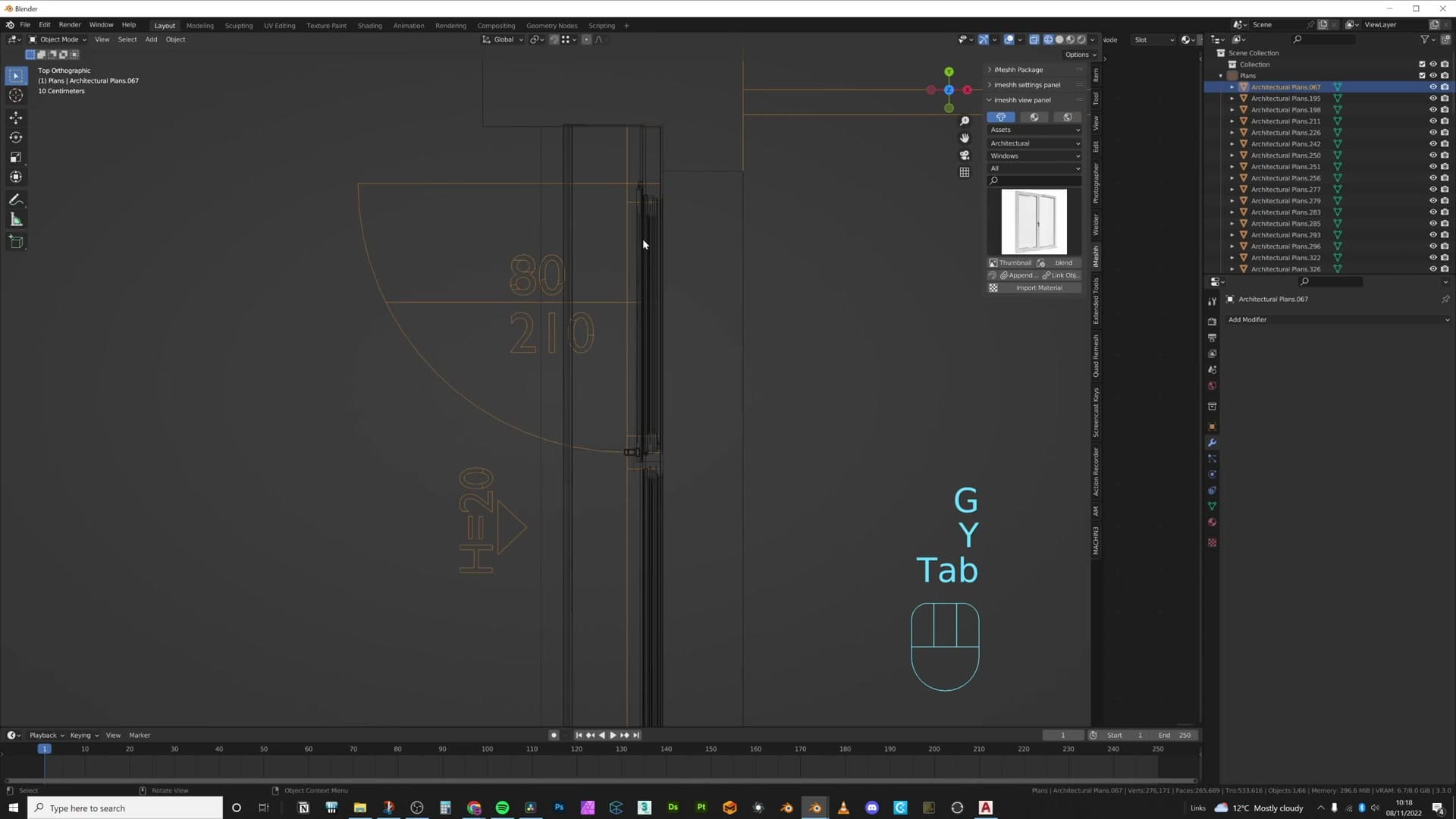Viewport: 1456px width, 819px height.
Task: Click the timeline Play button
Action: click(613, 736)
